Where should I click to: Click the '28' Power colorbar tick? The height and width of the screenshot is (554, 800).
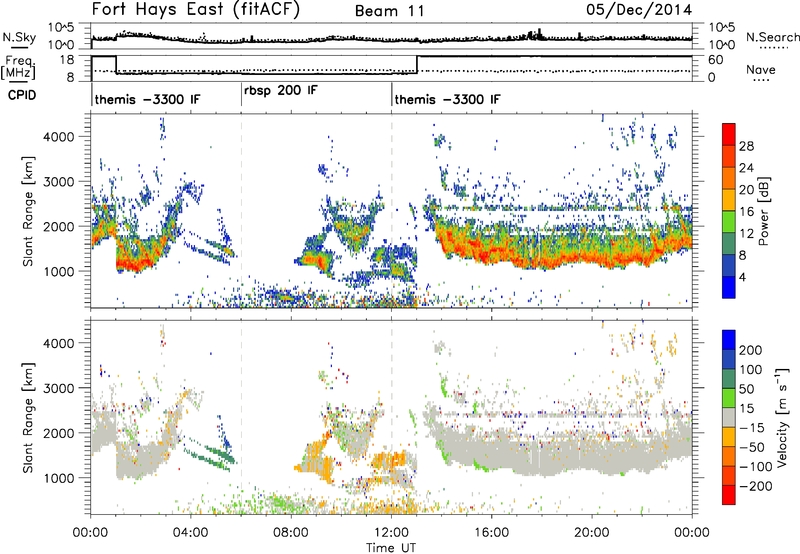(746, 146)
